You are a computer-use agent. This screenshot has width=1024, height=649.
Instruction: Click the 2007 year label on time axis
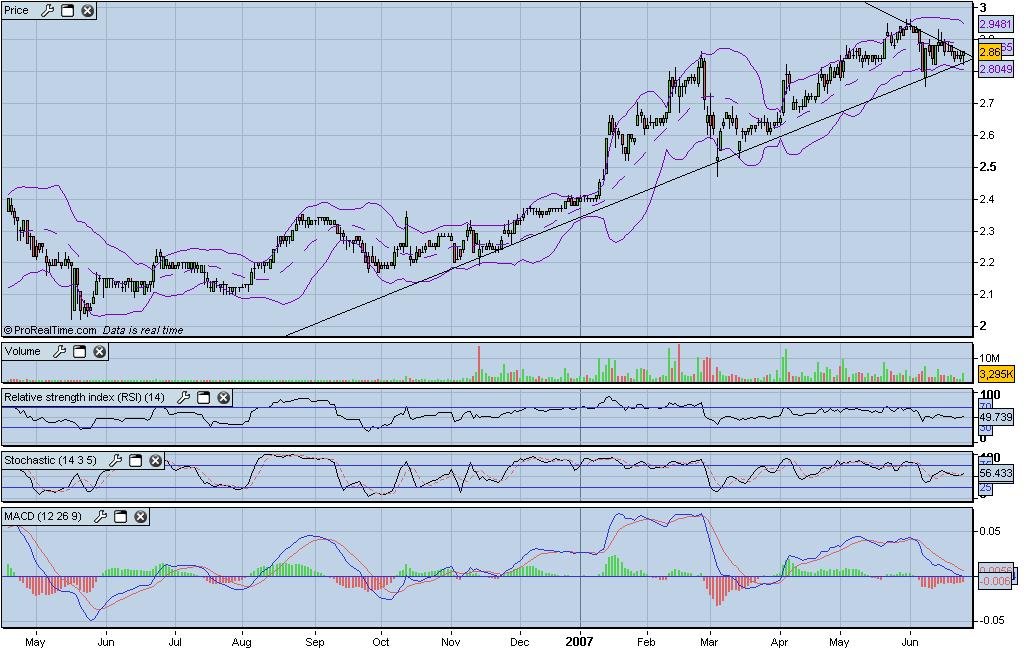coord(579,641)
